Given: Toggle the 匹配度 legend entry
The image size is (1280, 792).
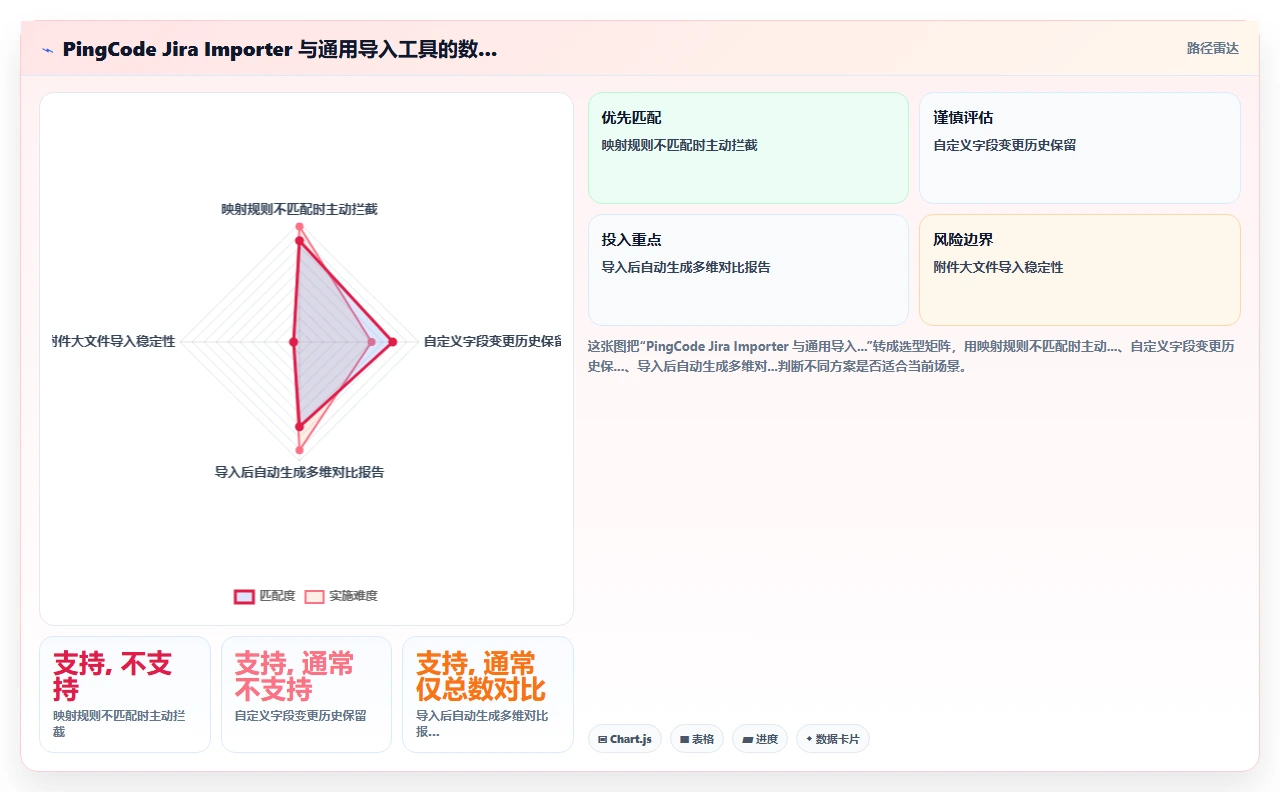Looking at the screenshot, I should pos(265,596).
